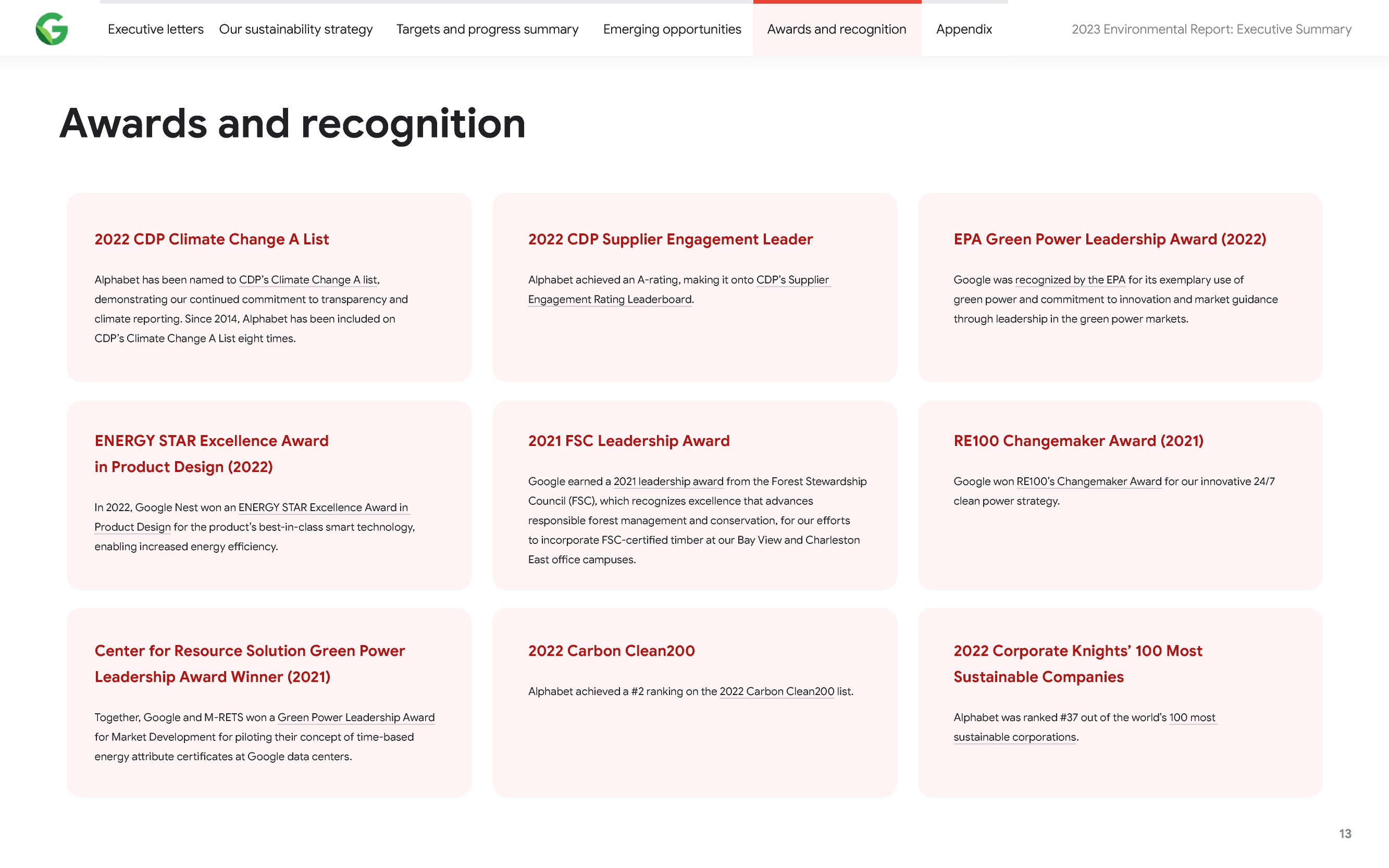The height and width of the screenshot is (868, 1389).
Task: Follow the 2021 leadership award link
Action: tap(668, 481)
